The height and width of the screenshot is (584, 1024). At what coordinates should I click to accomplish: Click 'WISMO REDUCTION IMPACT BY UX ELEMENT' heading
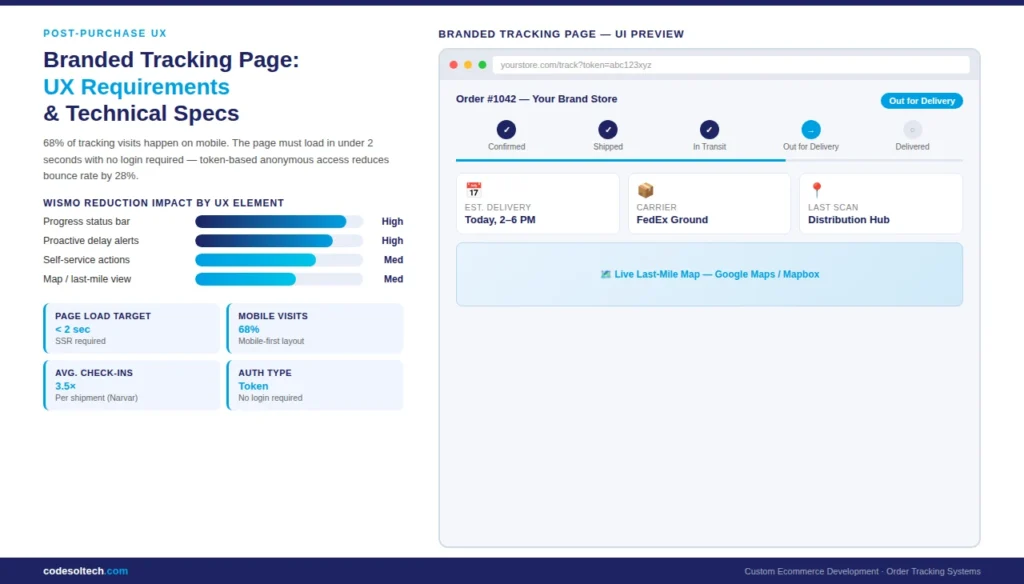pos(163,203)
